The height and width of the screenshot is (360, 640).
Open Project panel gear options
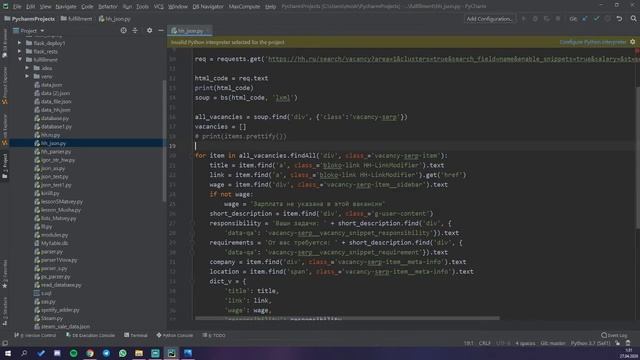[149, 31]
